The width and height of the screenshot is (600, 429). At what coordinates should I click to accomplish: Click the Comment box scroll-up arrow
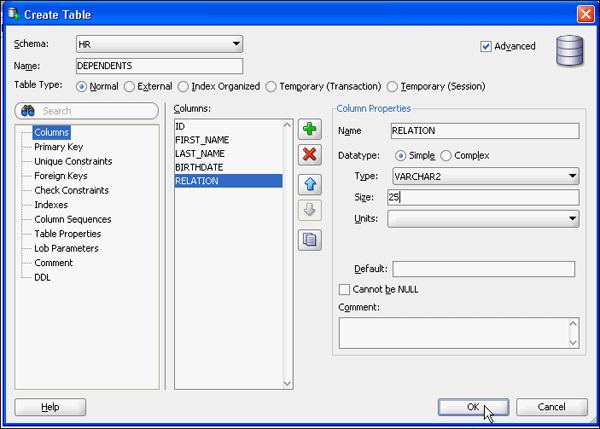tap(573, 324)
